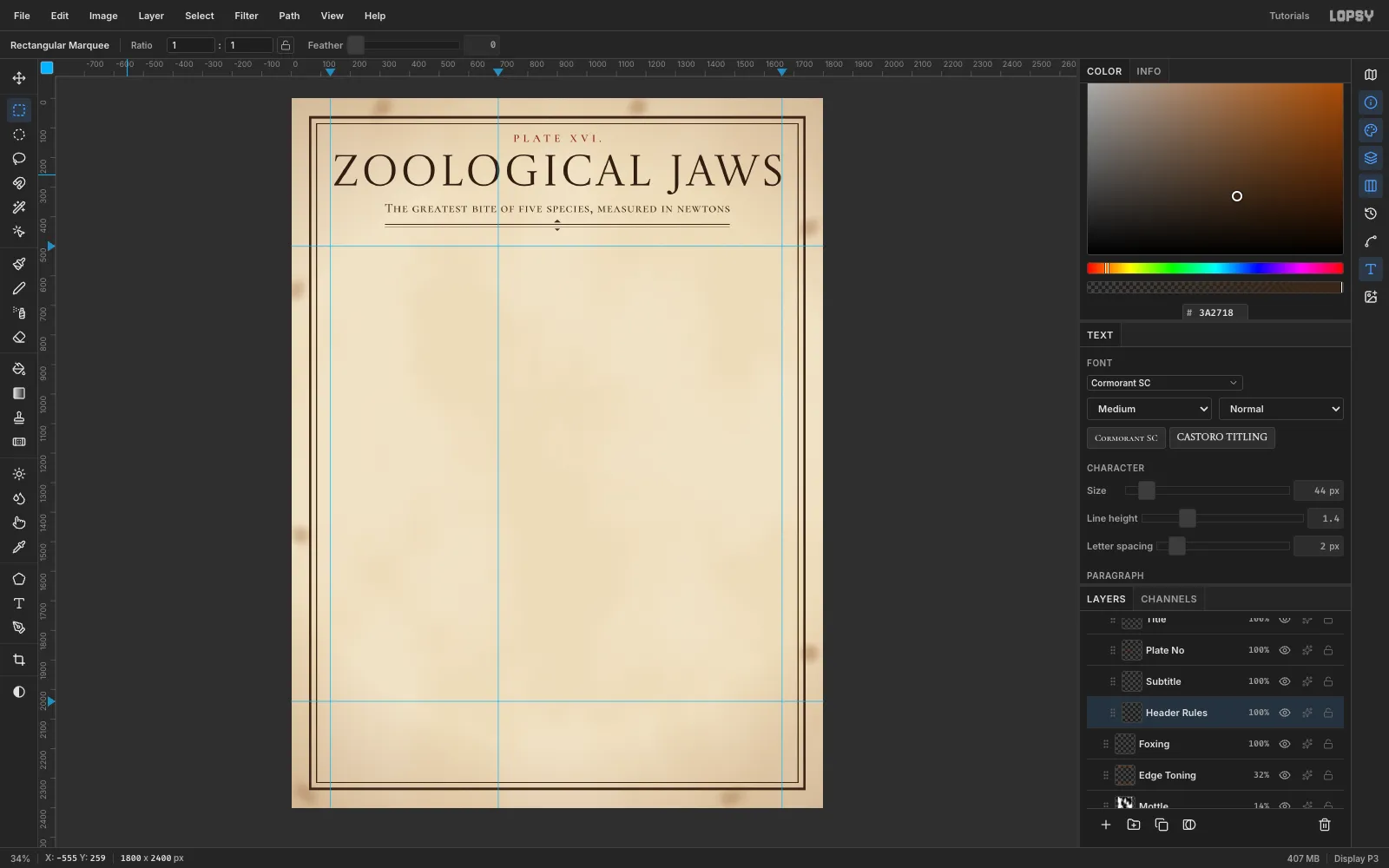Select the Lasso tool

[19, 159]
